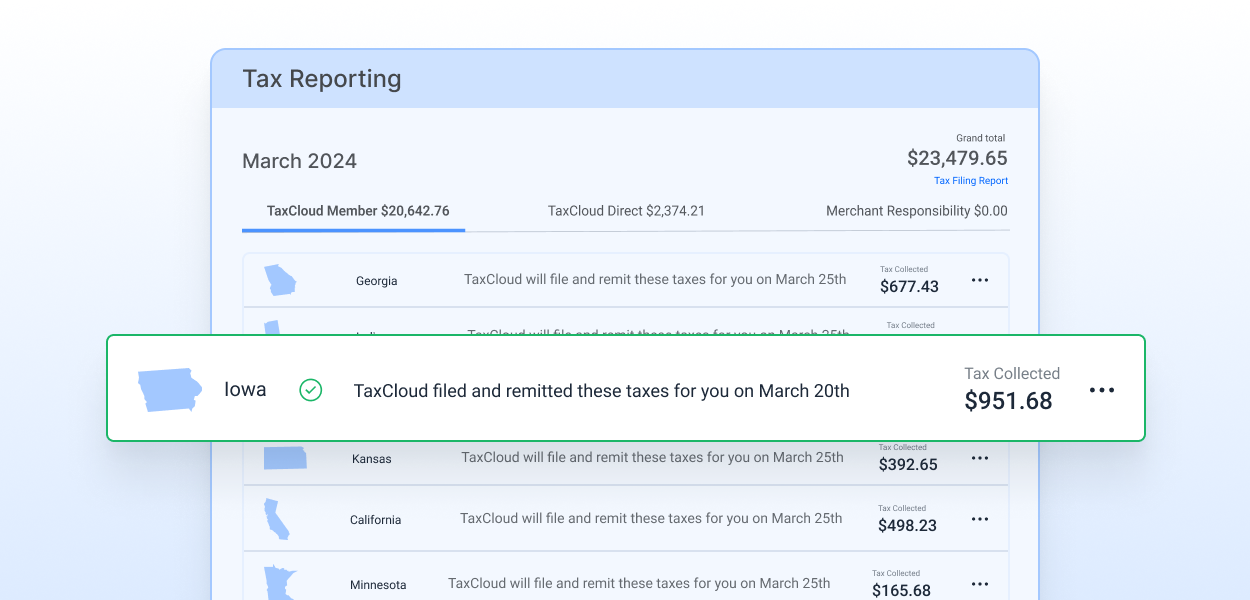Switch to the TaxCloud Member tab

(x=358, y=211)
